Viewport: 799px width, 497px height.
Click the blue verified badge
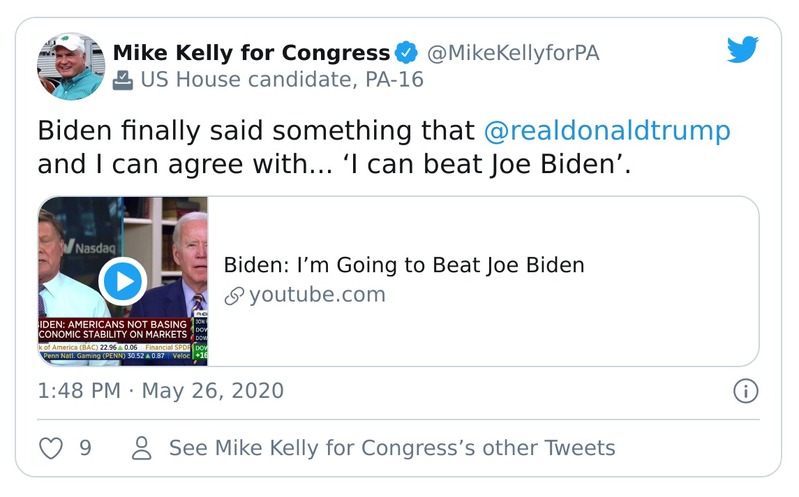(x=407, y=52)
